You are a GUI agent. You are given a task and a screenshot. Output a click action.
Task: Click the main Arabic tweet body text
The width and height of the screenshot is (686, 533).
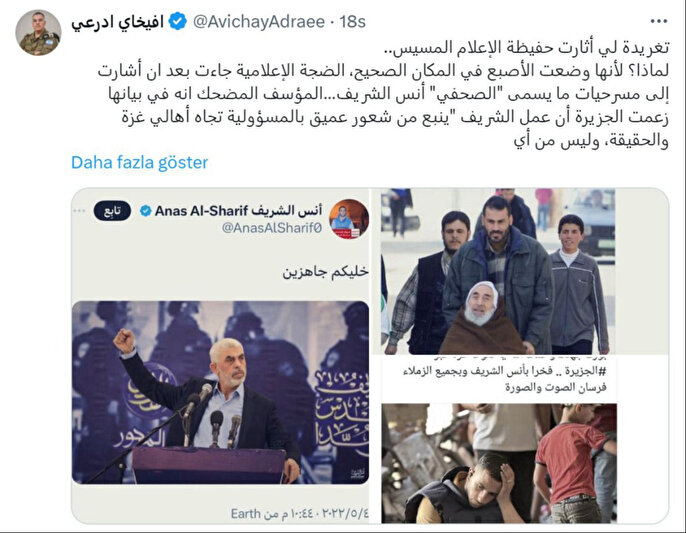pyautogui.click(x=383, y=94)
